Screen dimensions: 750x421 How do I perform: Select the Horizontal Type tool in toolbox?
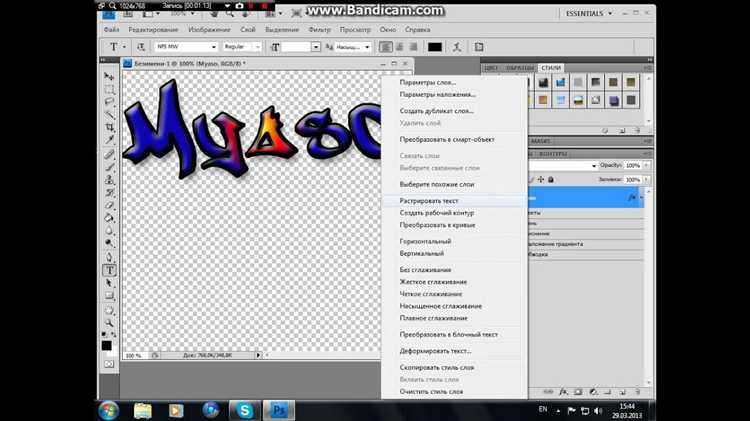[109, 270]
